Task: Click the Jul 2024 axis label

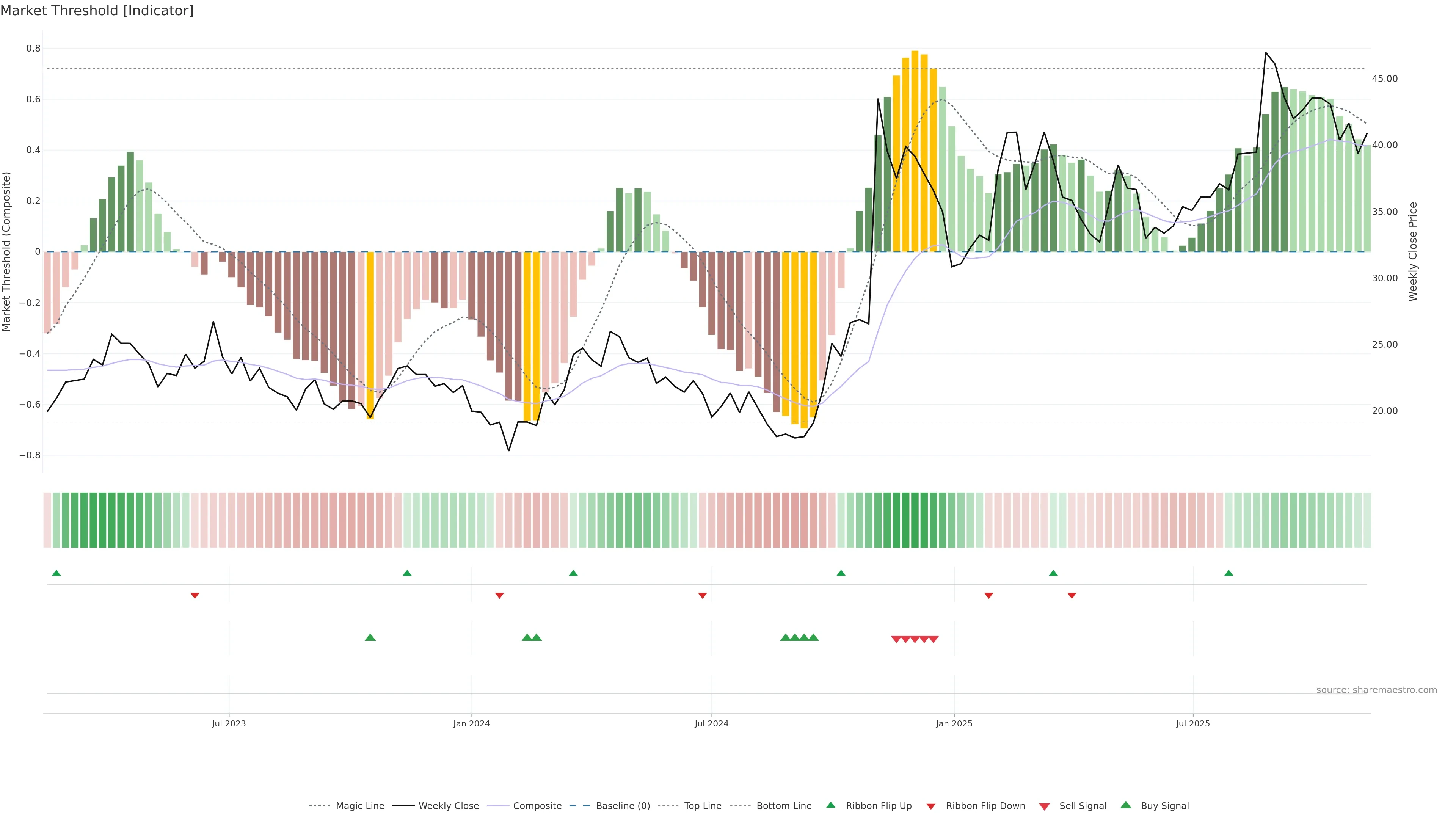Action: pyautogui.click(x=711, y=723)
